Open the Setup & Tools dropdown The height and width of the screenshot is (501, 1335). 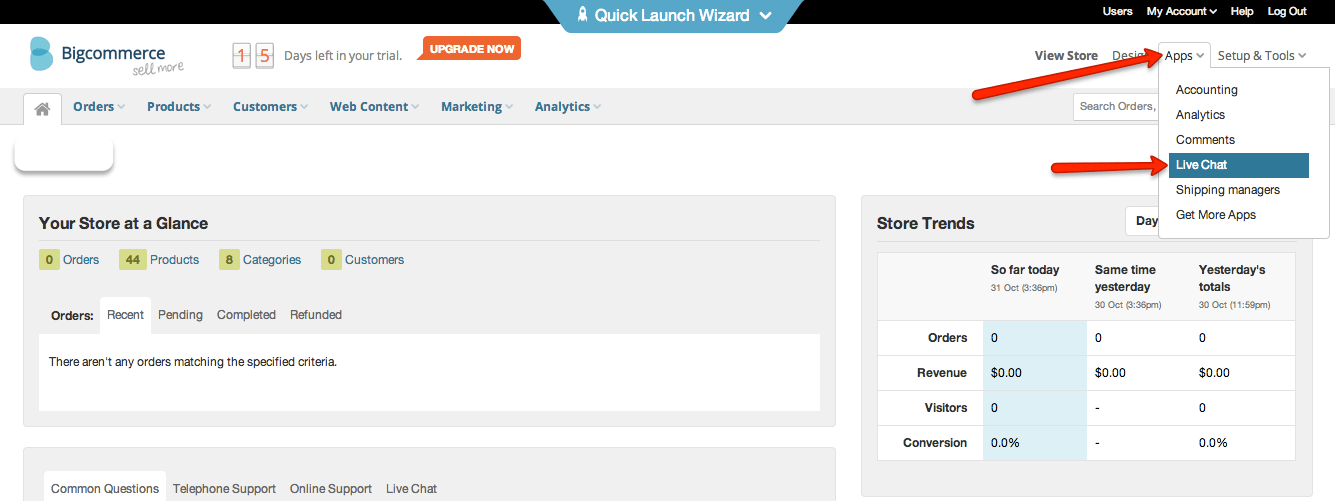point(1261,56)
